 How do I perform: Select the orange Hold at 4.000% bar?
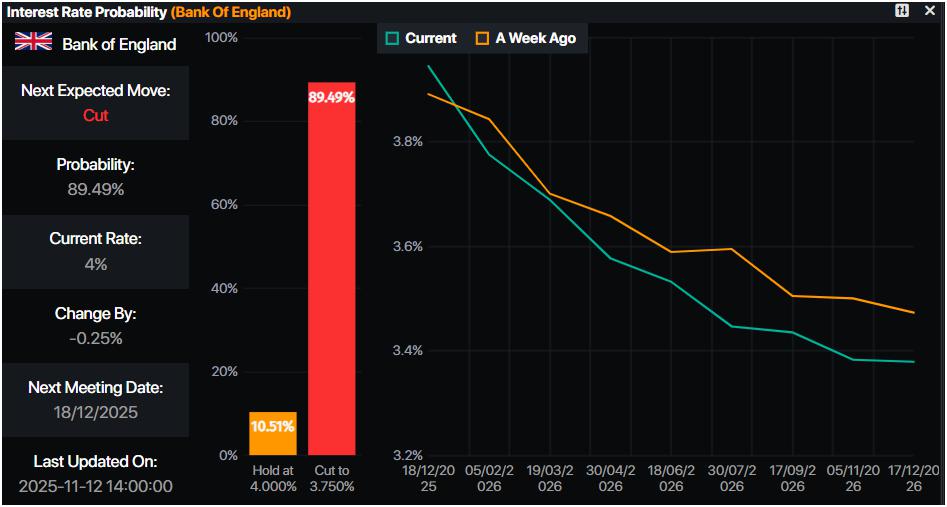[x=273, y=433]
